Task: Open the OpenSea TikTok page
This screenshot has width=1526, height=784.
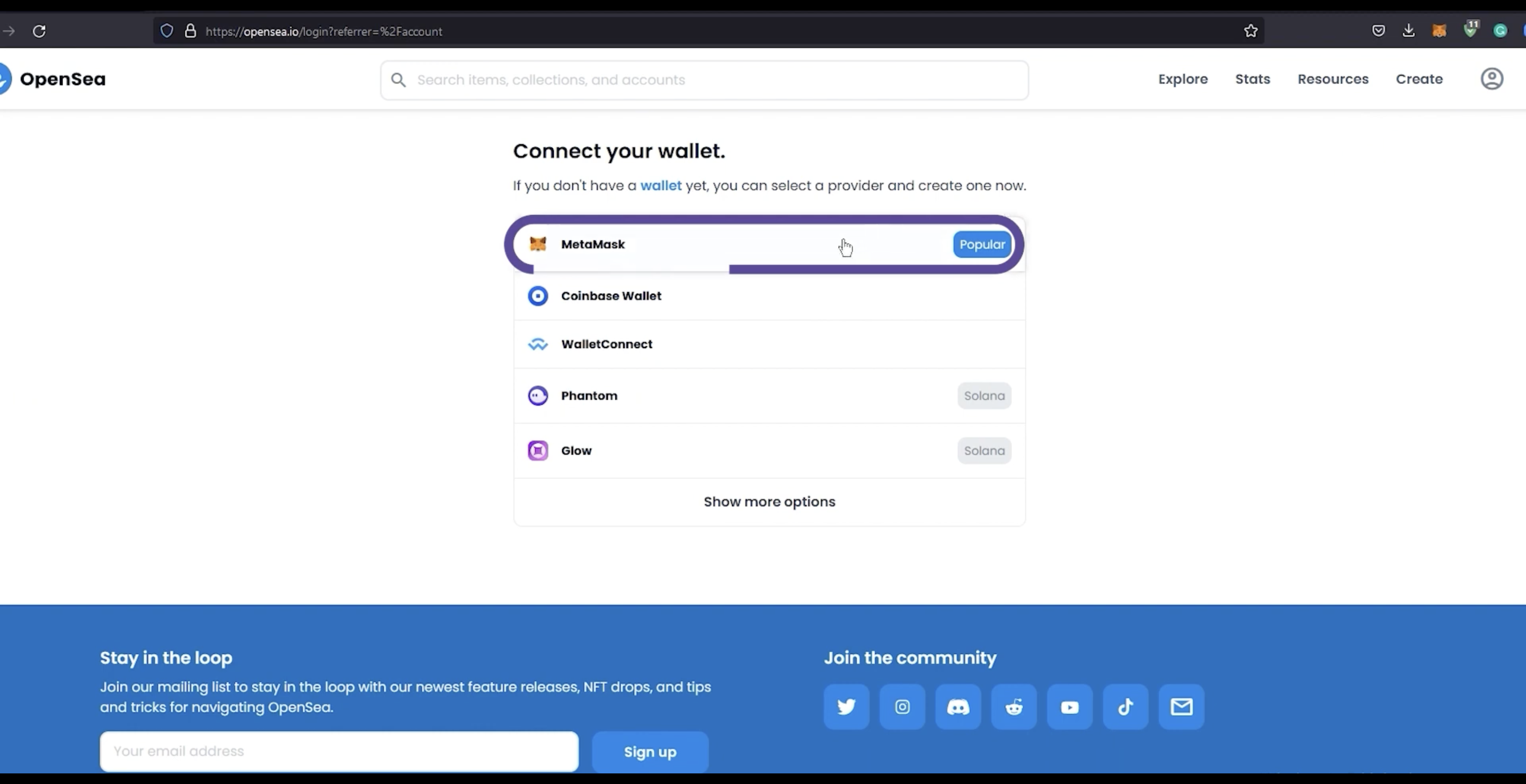Action: click(x=1125, y=707)
